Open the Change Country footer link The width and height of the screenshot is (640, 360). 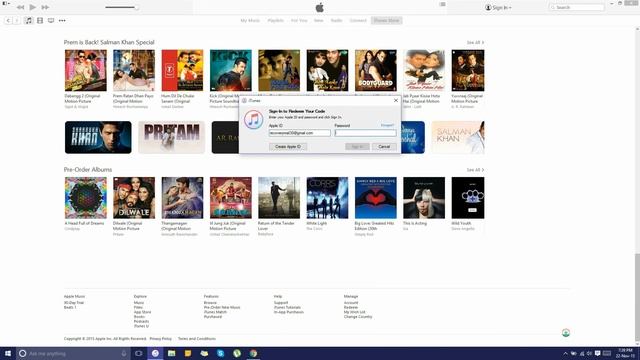pos(358,317)
